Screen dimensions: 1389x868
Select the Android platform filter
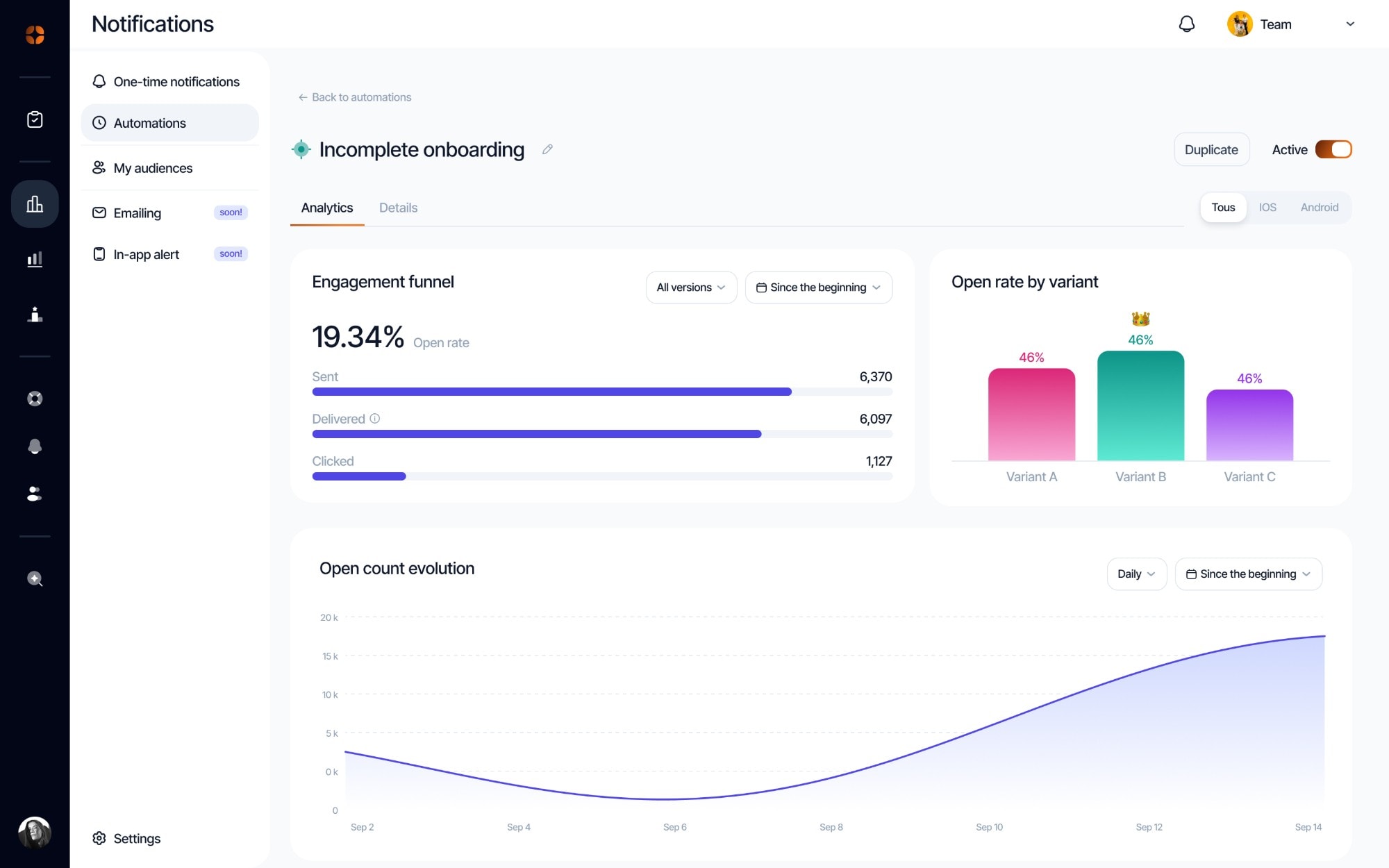1319,208
